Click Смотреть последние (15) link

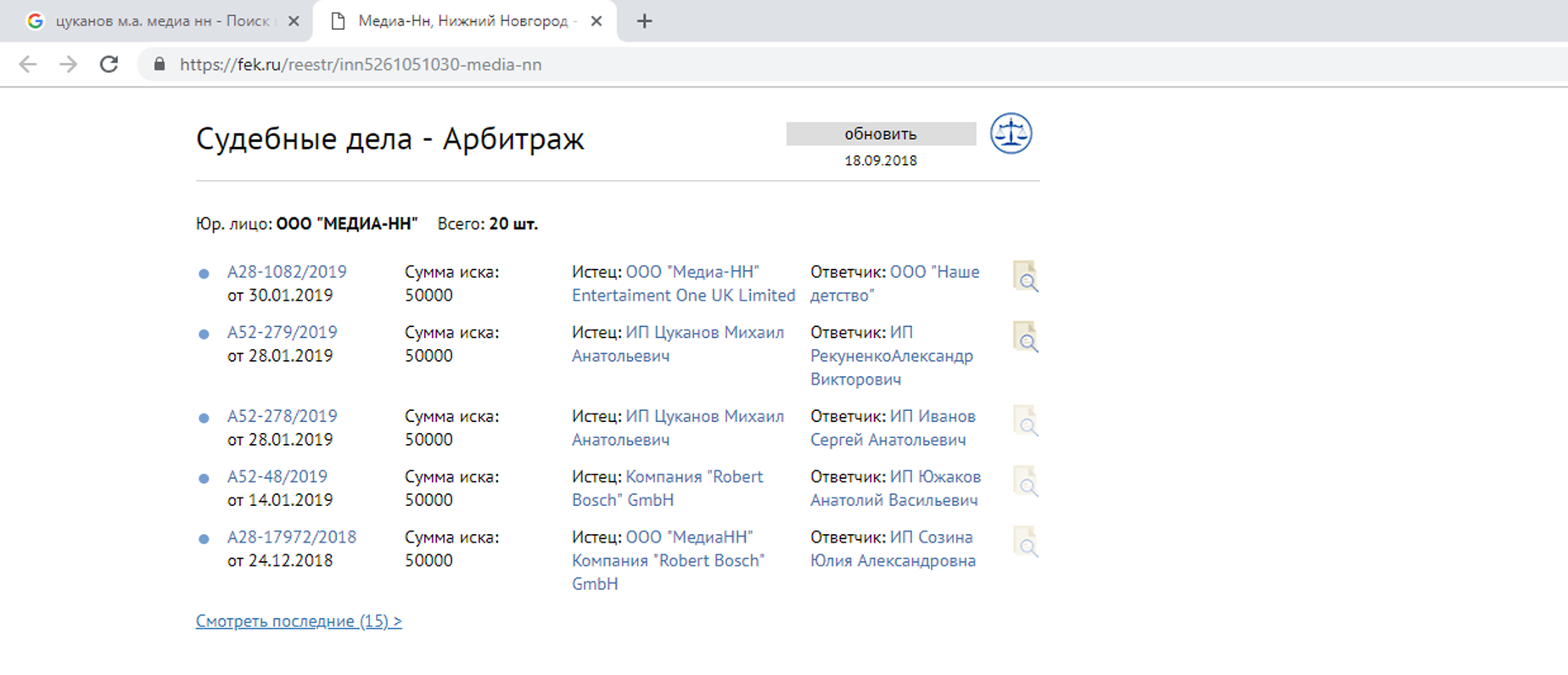pyautogui.click(x=299, y=621)
